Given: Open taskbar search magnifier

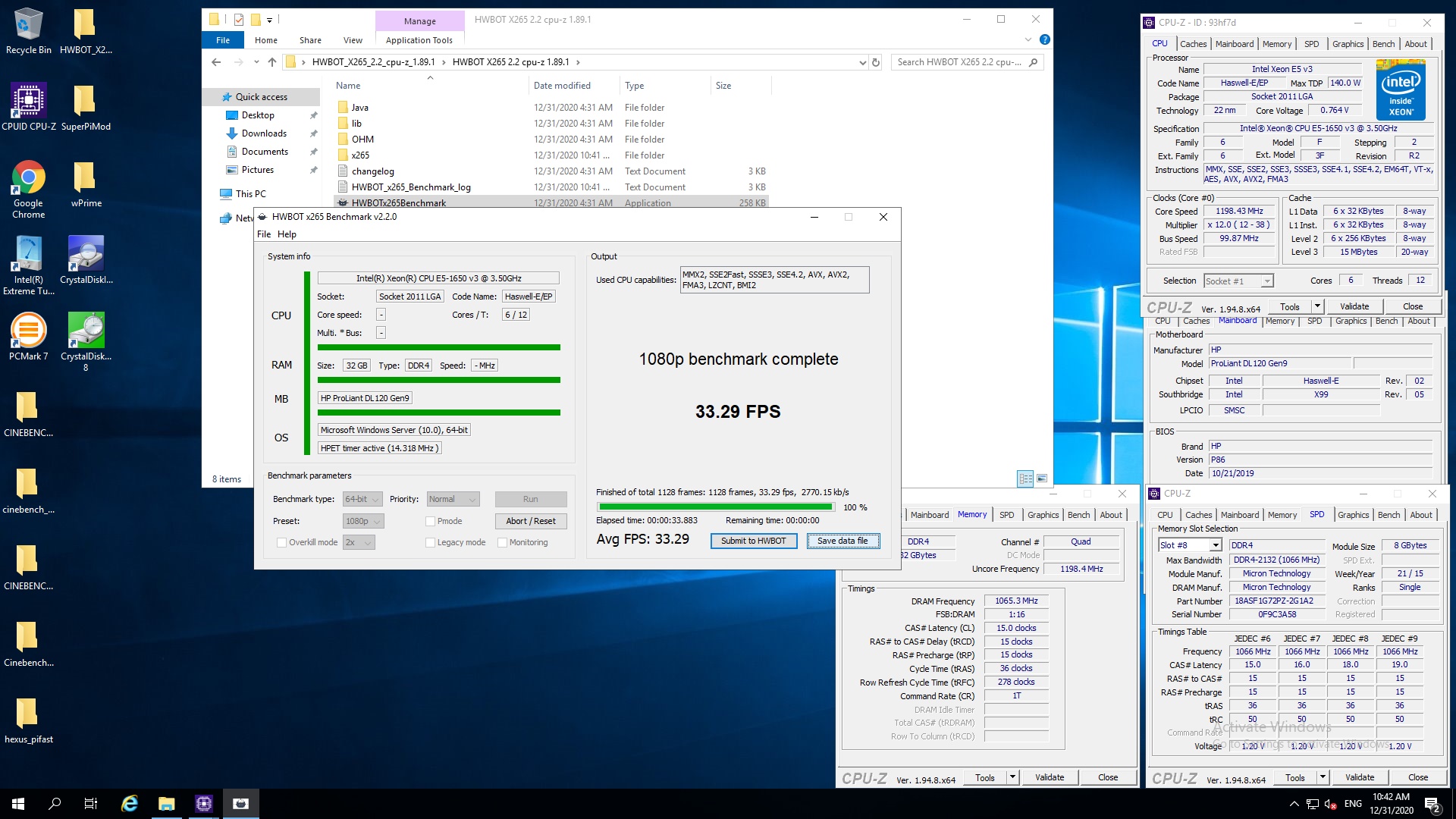Looking at the screenshot, I should pos(55,804).
